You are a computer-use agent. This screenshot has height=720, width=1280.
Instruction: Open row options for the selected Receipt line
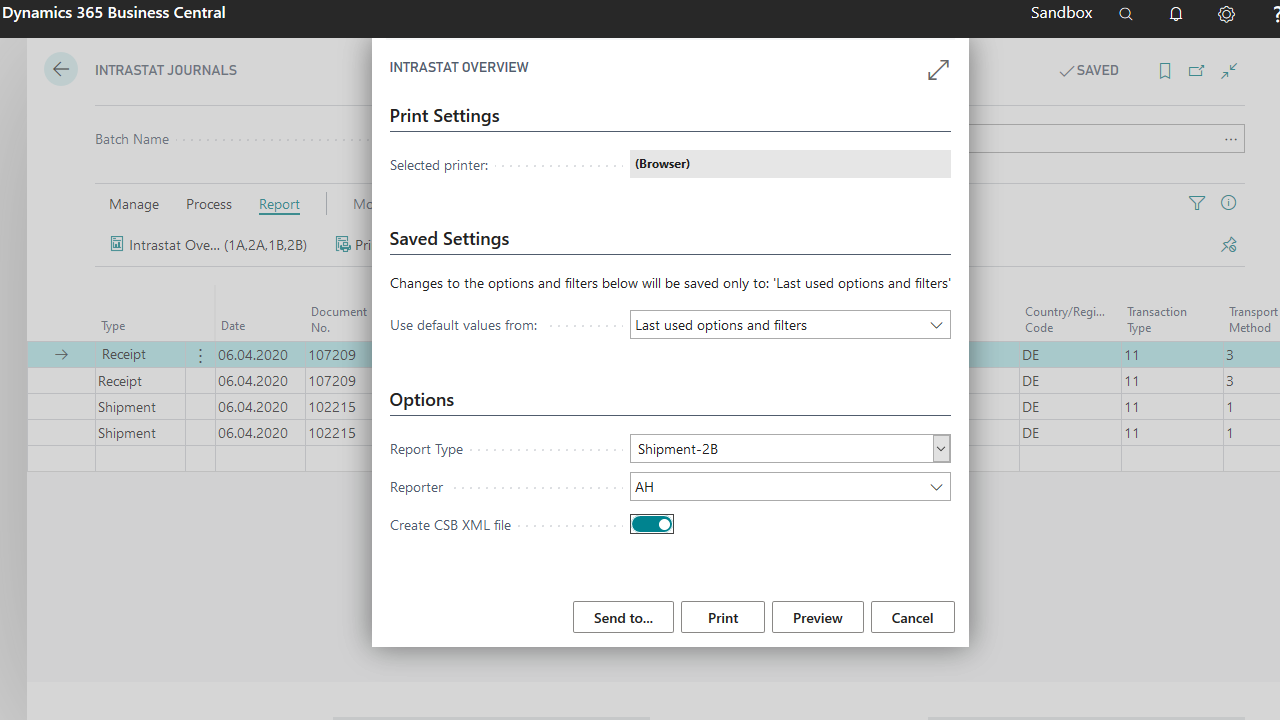tap(200, 355)
